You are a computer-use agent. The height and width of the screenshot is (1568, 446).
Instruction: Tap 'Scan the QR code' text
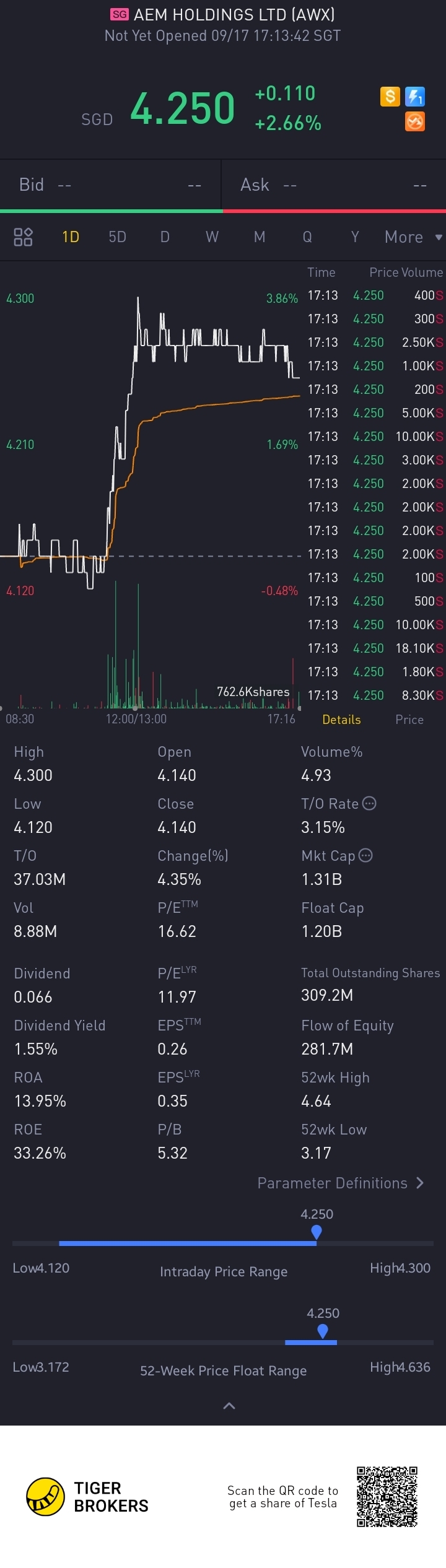(x=282, y=1497)
